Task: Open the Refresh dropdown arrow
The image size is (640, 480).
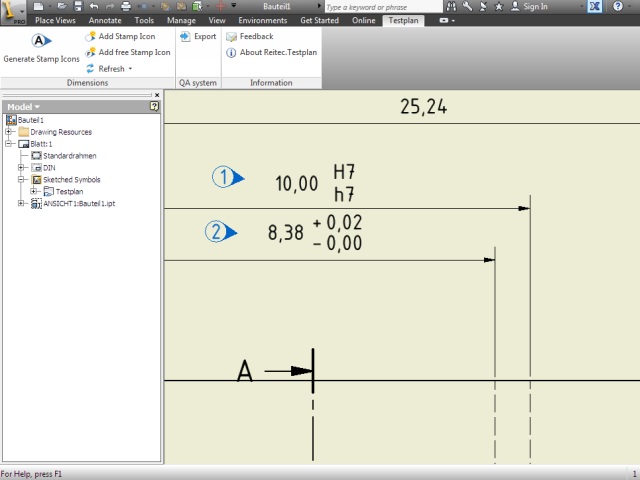Action: click(130, 69)
